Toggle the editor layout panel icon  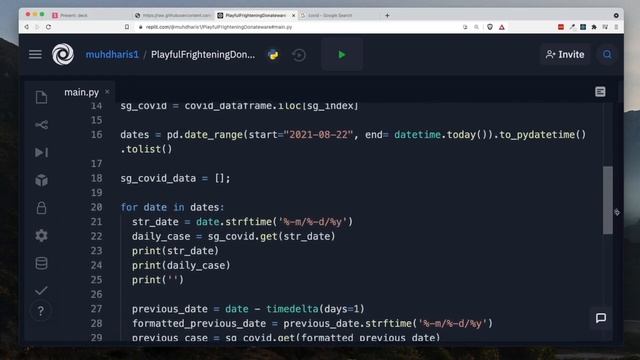[x=600, y=91]
